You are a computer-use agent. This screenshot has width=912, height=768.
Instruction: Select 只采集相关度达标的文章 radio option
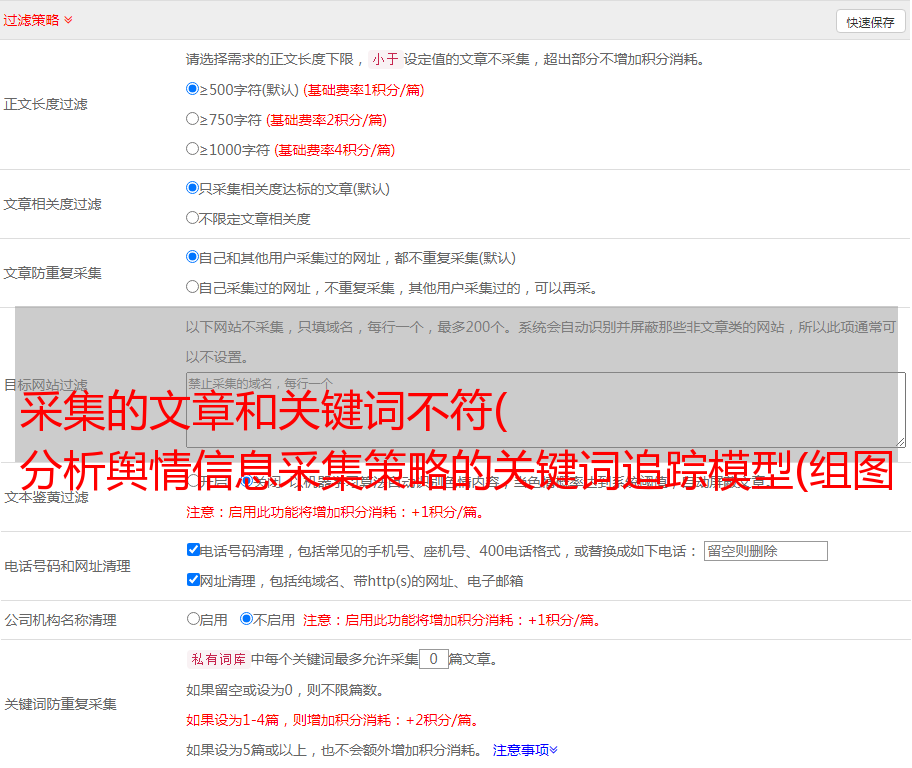[x=193, y=188]
